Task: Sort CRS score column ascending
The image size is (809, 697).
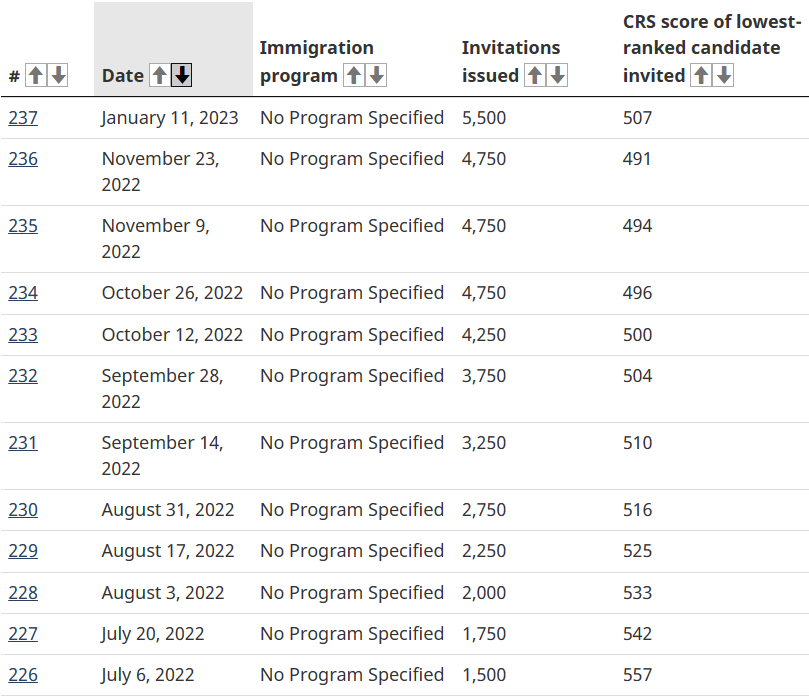Action: 701,75
